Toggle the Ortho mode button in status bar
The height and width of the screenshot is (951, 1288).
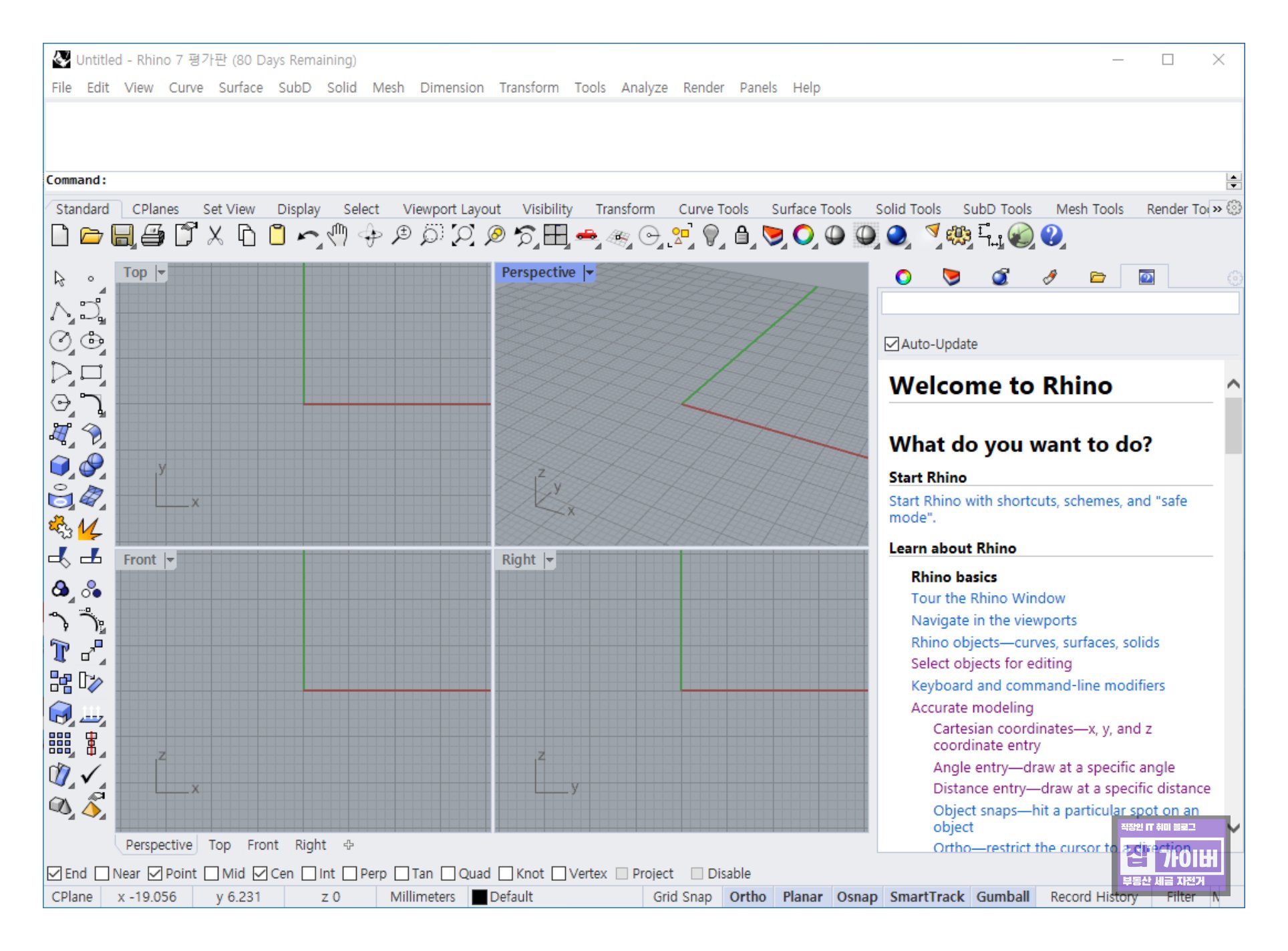click(x=747, y=897)
